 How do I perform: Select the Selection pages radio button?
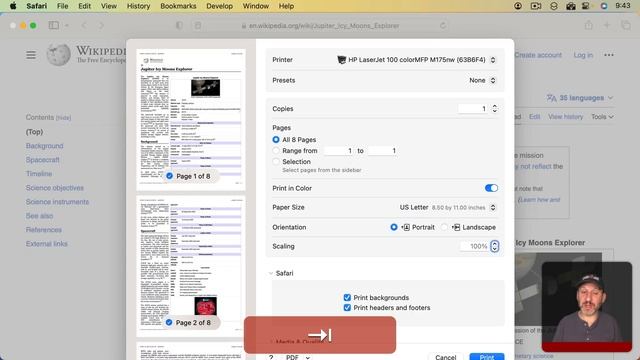point(276,162)
